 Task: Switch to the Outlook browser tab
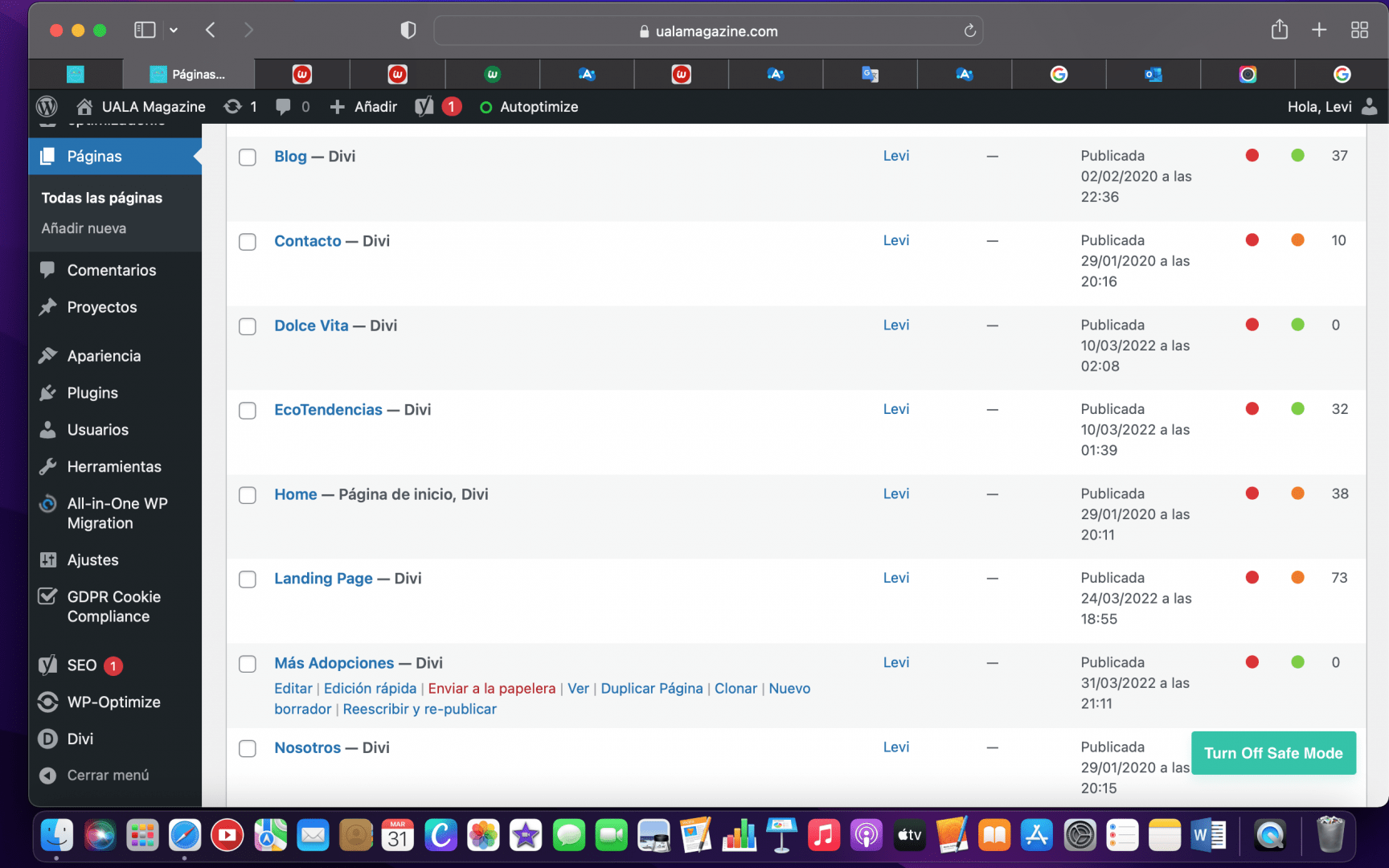(1153, 74)
